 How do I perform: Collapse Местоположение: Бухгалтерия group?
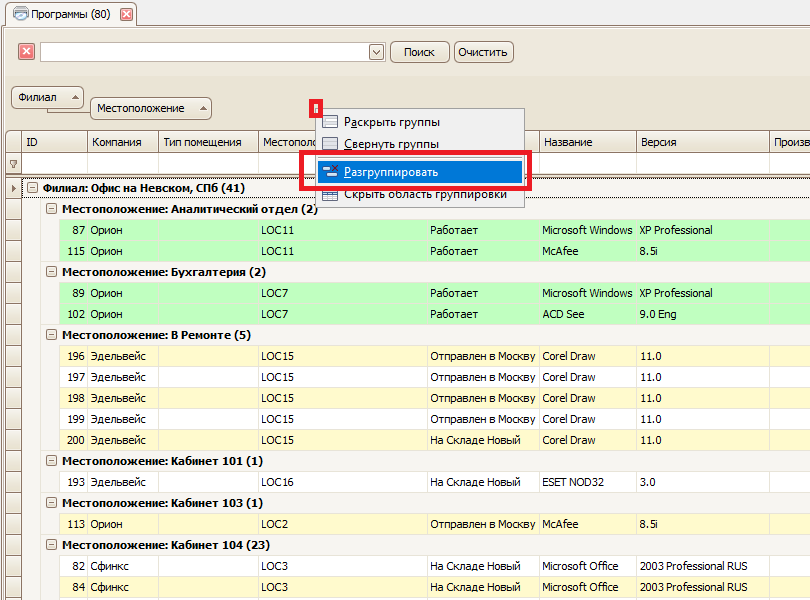pos(51,272)
